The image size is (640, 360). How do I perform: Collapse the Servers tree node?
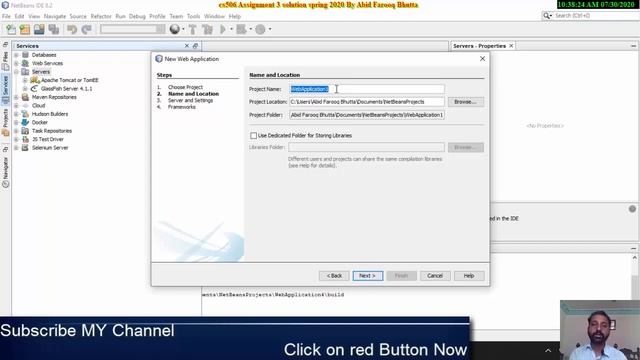click(x=16, y=72)
